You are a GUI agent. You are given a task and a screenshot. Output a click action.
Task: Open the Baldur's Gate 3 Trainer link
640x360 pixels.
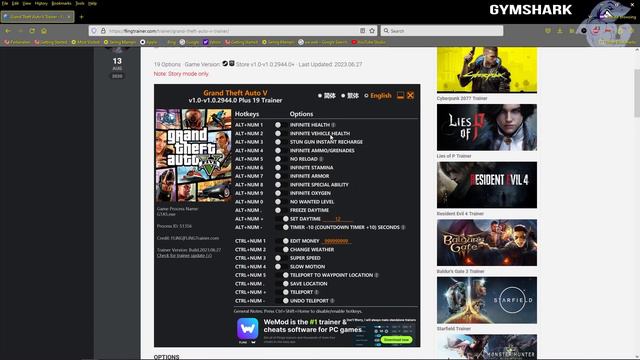click(x=460, y=271)
